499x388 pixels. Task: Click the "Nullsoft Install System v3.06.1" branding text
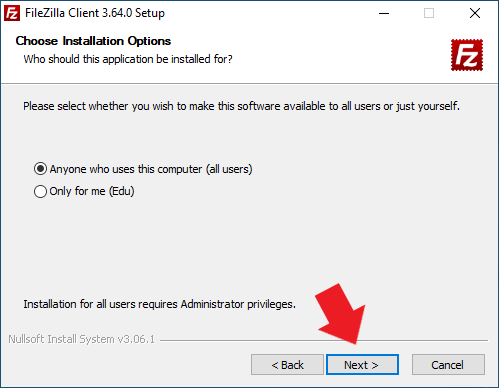pos(82,339)
